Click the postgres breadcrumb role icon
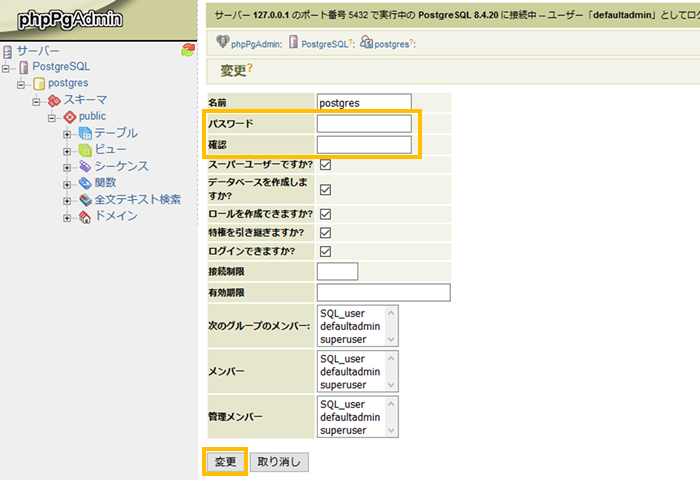 tap(367, 42)
